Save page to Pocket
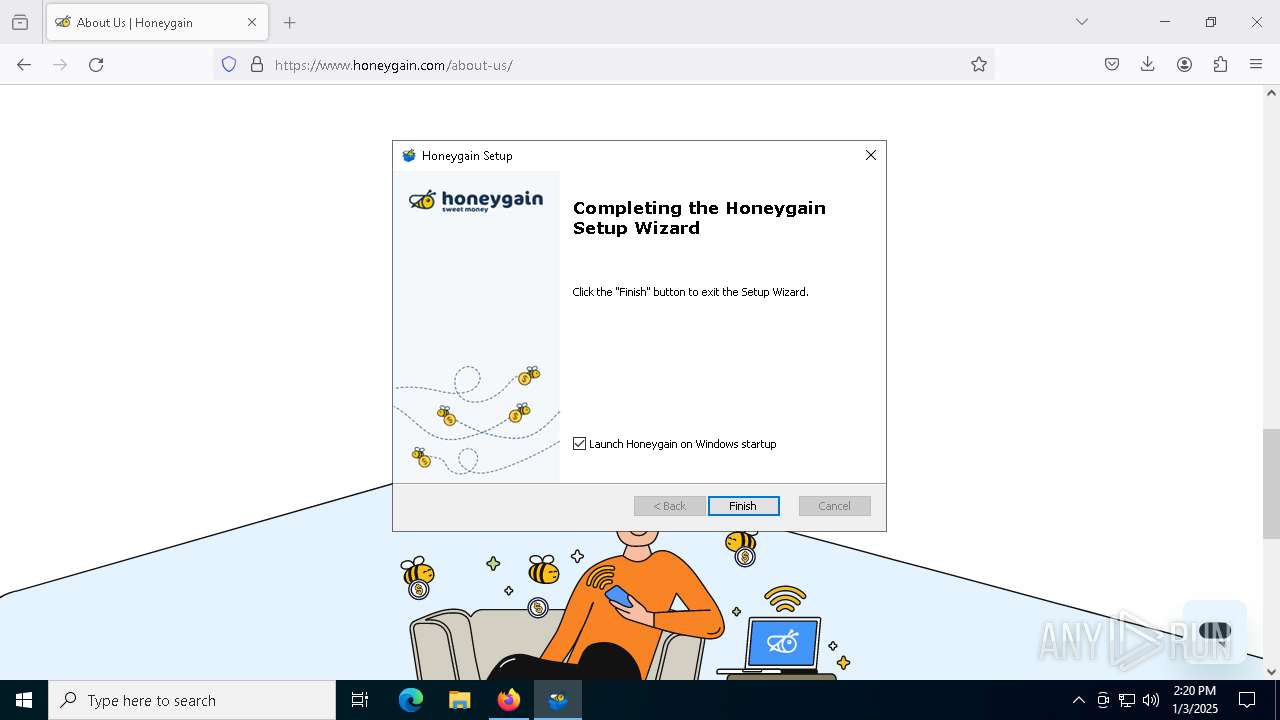1280x720 pixels. point(1112,65)
